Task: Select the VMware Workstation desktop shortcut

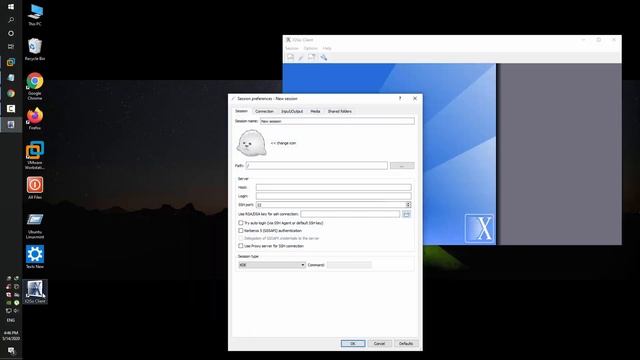Action: click(35, 155)
